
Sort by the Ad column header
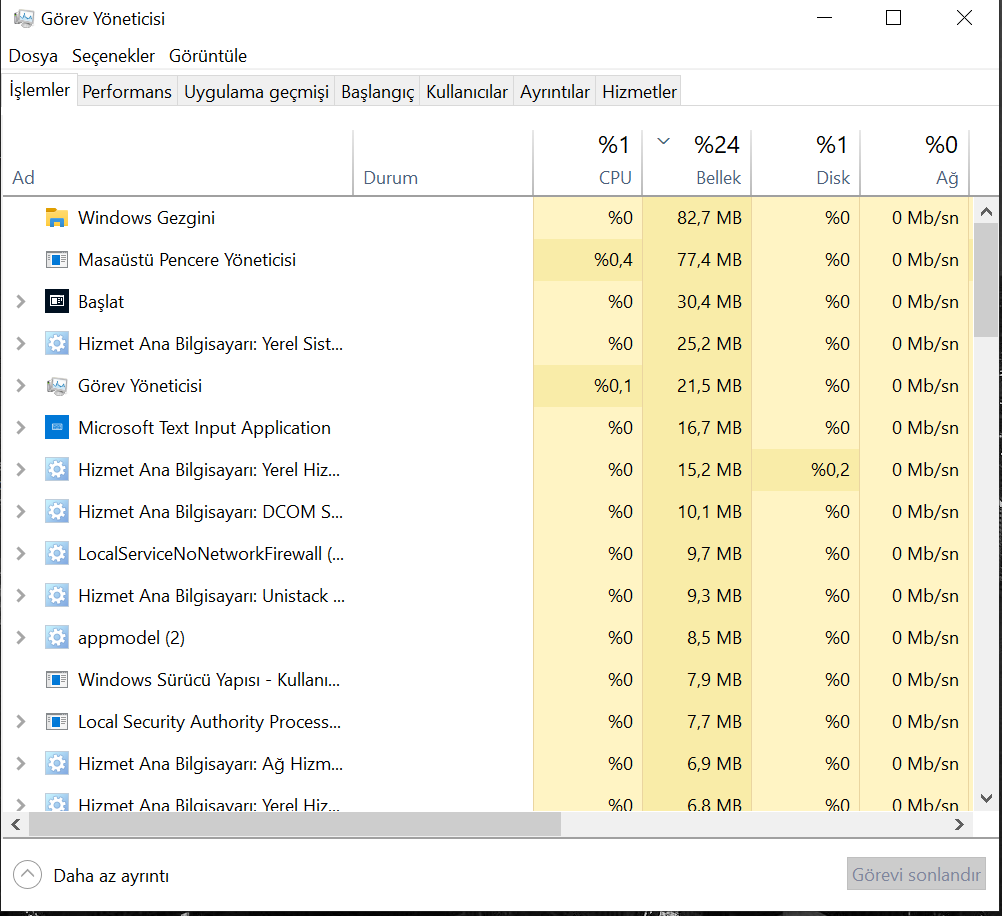tap(178, 163)
